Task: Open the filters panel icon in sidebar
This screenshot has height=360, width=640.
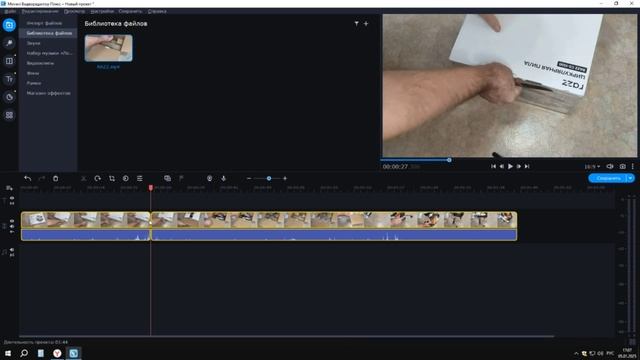Action: pos(9,43)
